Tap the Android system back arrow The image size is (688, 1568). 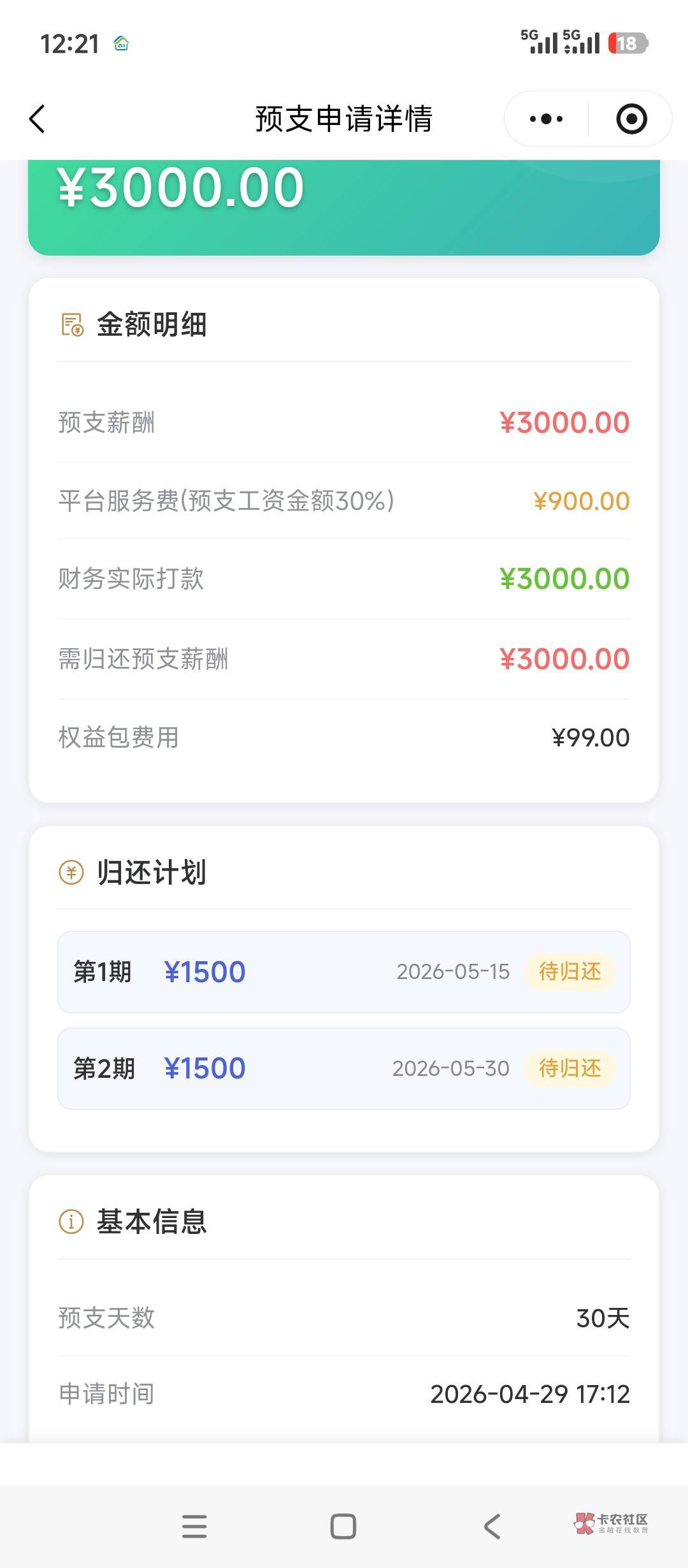coord(492,1527)
